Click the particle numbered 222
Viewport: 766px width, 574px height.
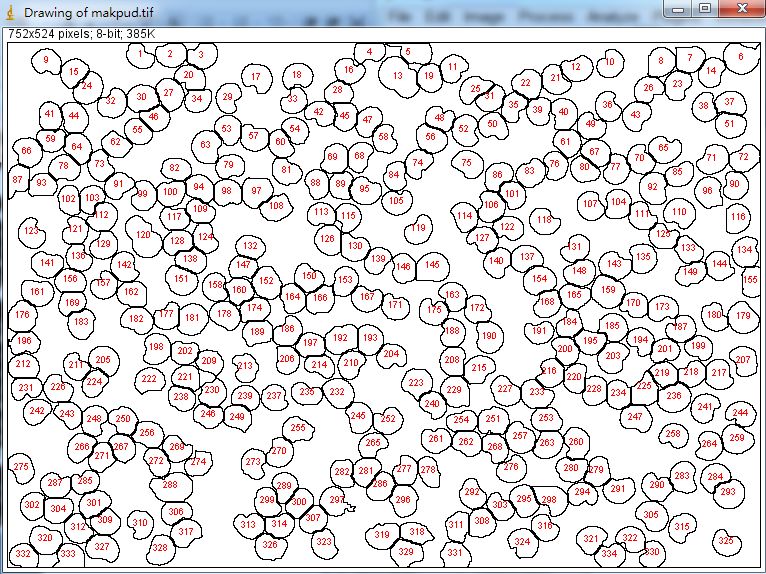click(149, 379)
